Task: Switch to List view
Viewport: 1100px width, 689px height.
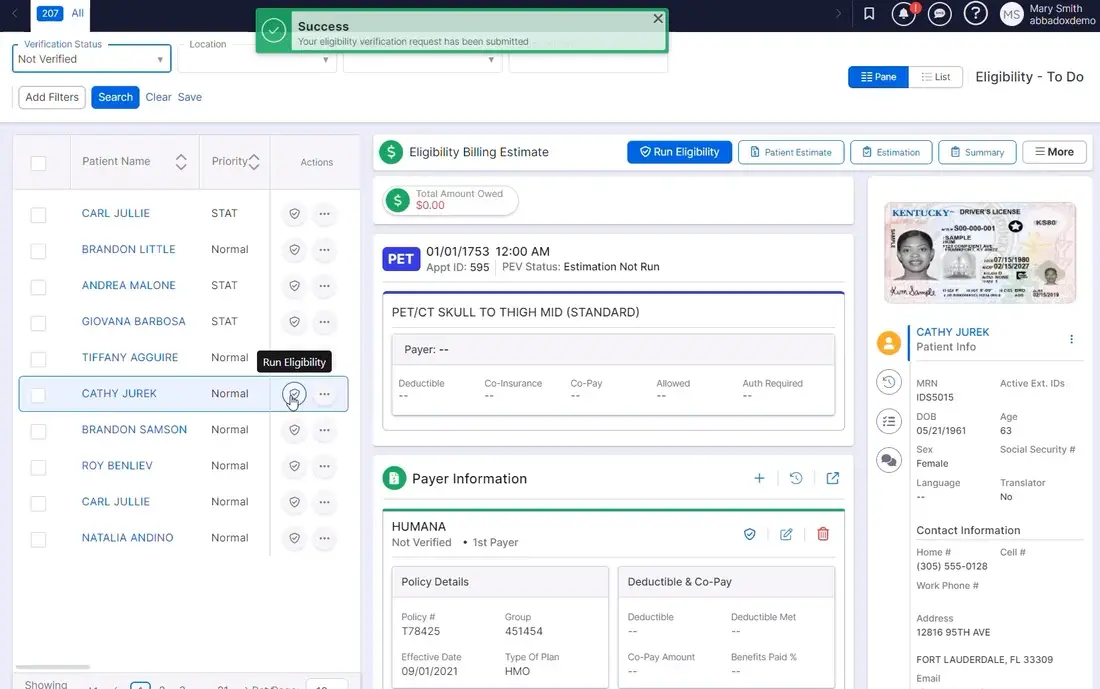Action: [x=936, y=76]
